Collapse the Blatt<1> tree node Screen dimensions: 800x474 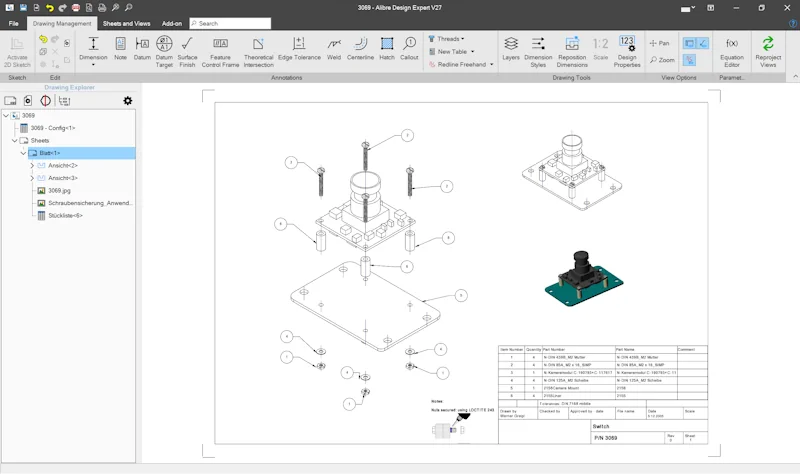pyautogui.click(x=23, y=153)
